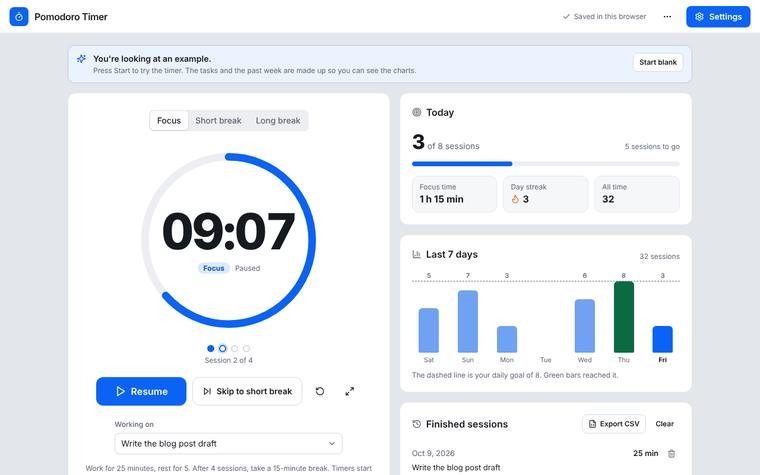This screenshot has width=760, height=475.
Task: Click the Write the blog post draft session entry
Action: pyautogui.click(x=456, y=467)
